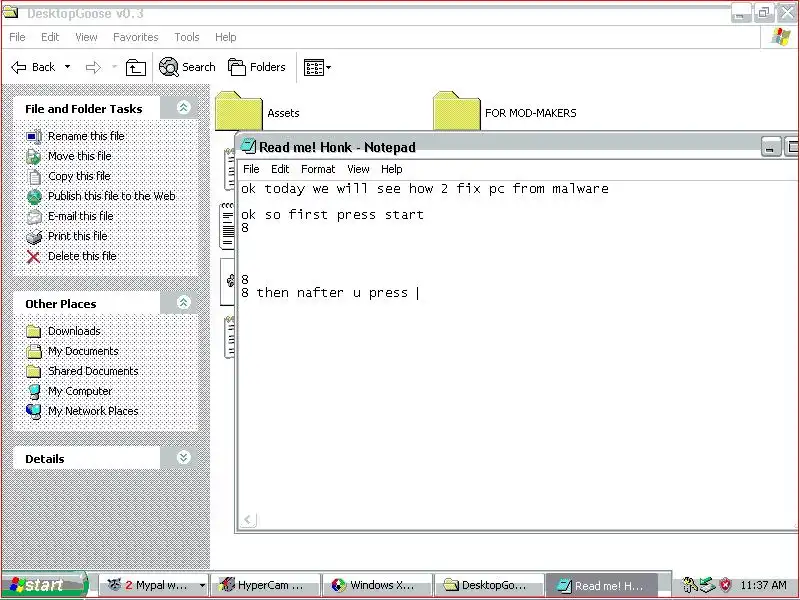Open Explorer's File menu
Screen dimensions: 800x600
(17, 37)
